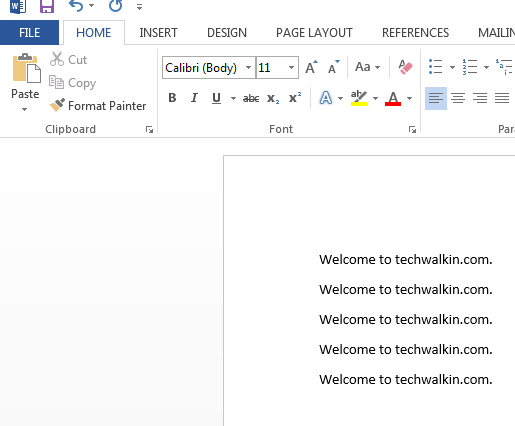Toggle Underline formatting
The width and height of the screenshot is (515, 426).
pyautogui.click(x=216, y=98)
